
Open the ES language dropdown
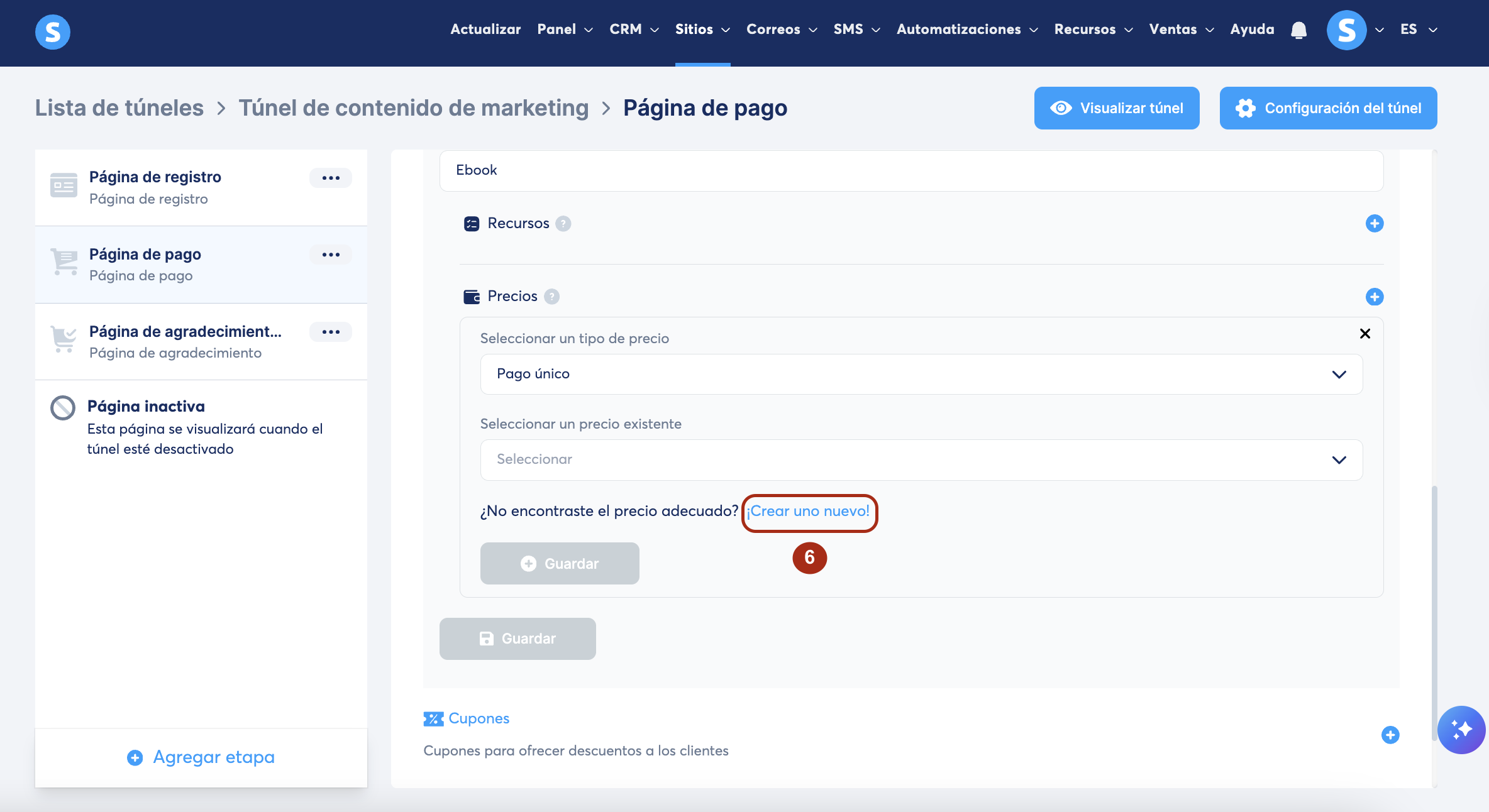tap(1418, 30)
